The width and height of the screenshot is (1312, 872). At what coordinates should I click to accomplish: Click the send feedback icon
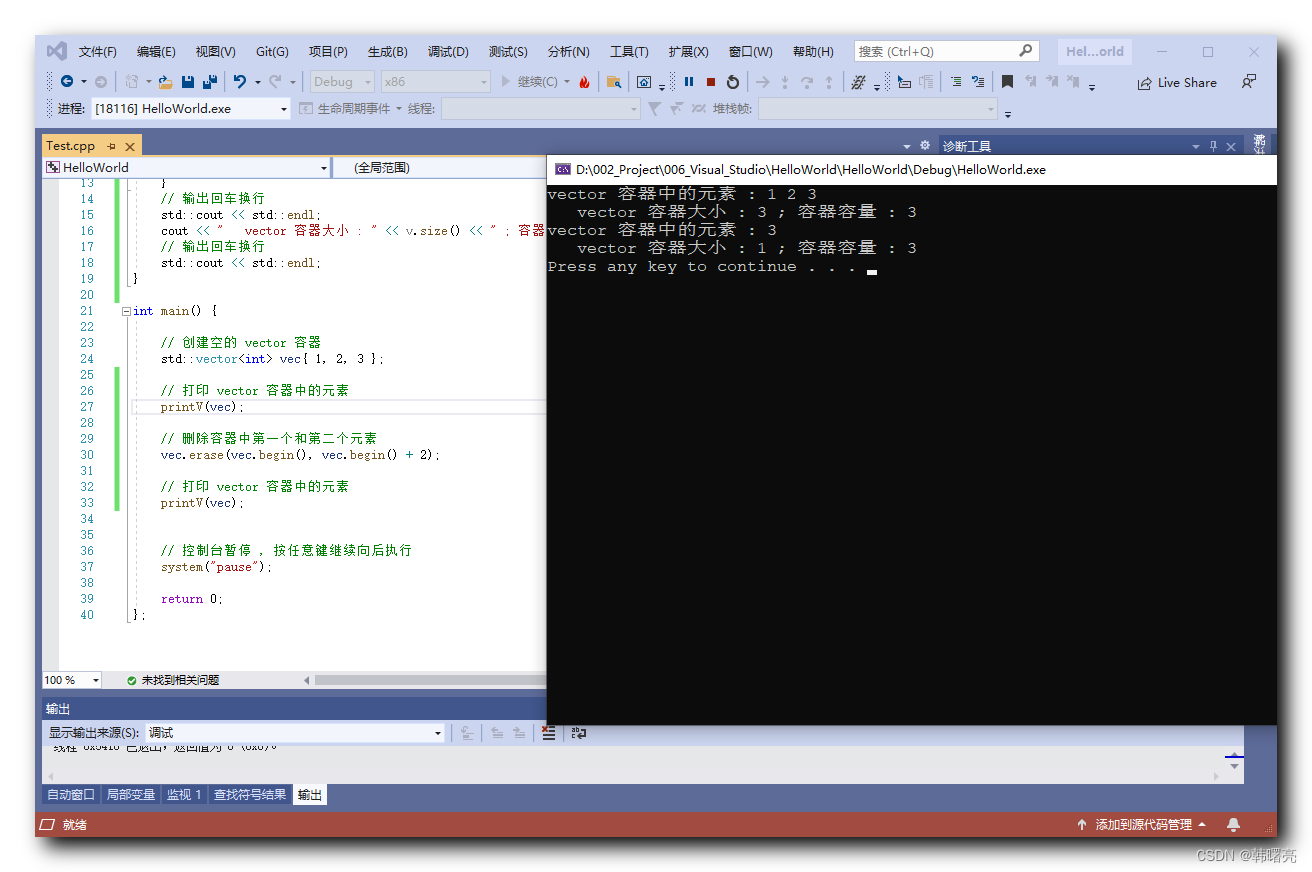click(x=1249, y=82)
